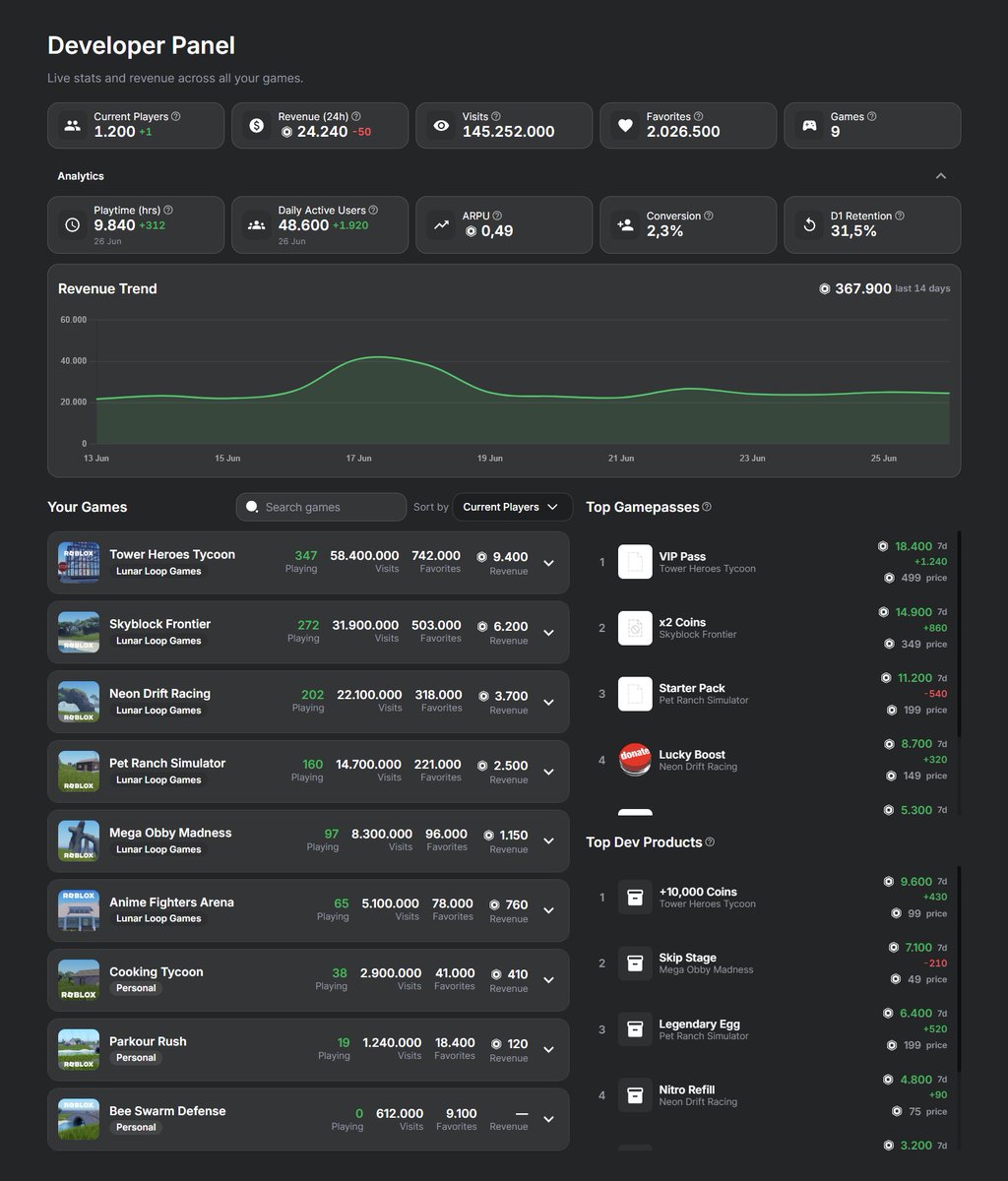Select the Legendary Egg dev product title

click(699, 1024)
